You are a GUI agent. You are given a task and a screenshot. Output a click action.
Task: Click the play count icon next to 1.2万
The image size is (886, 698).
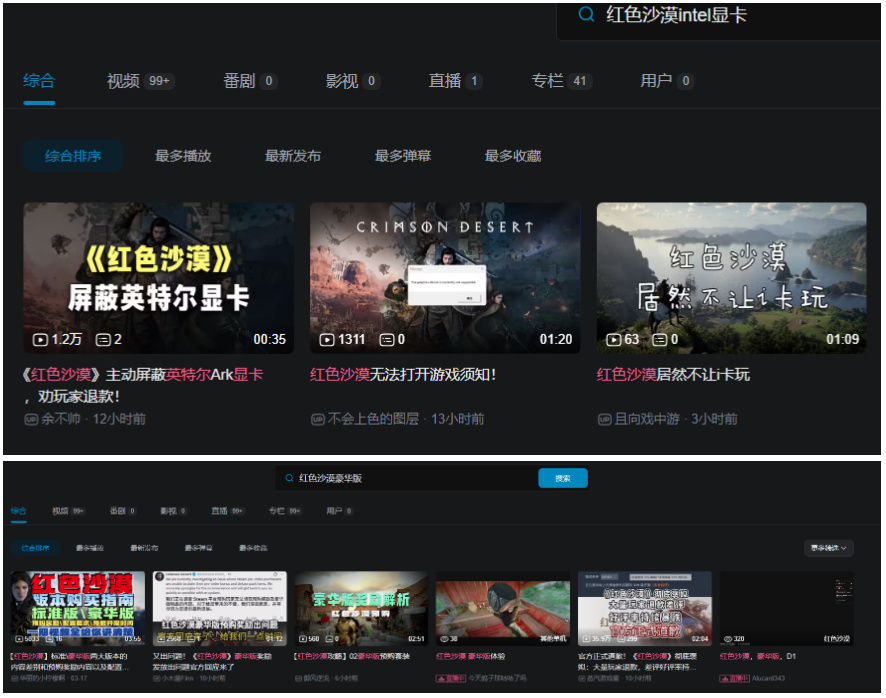[x=40, y=340]
